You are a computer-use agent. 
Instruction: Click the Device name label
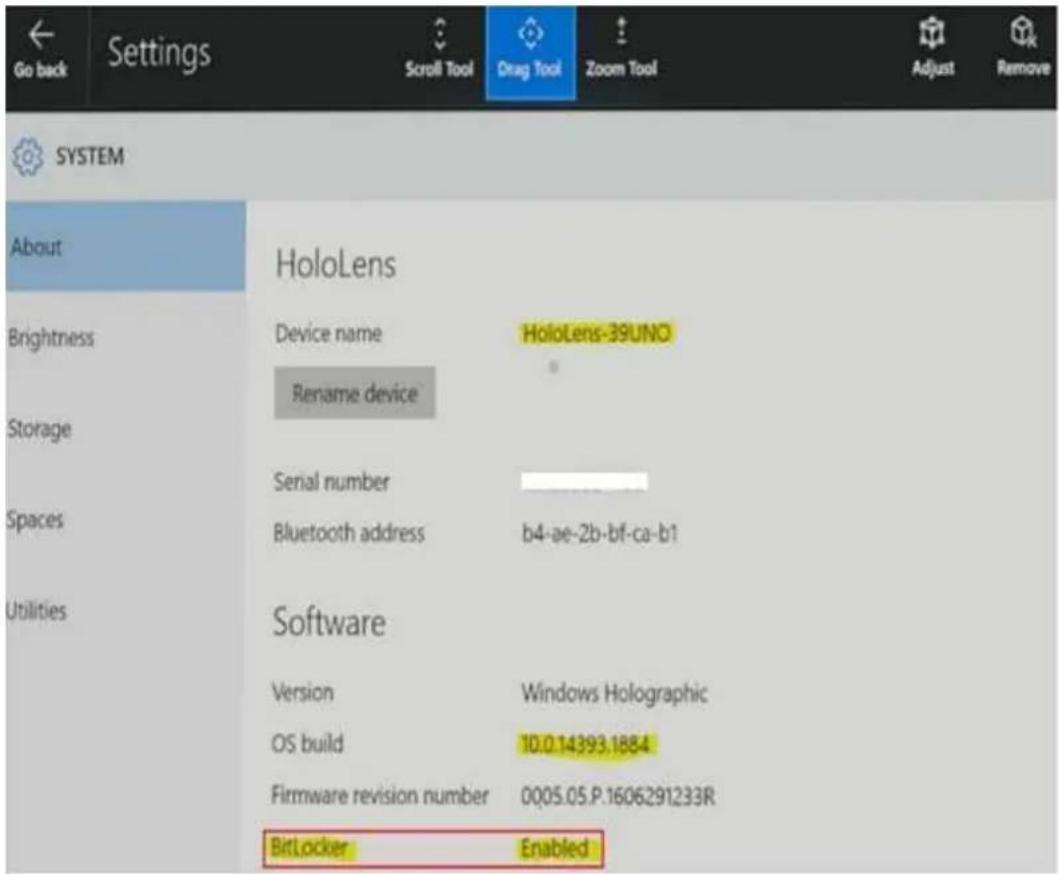point(328,333)
